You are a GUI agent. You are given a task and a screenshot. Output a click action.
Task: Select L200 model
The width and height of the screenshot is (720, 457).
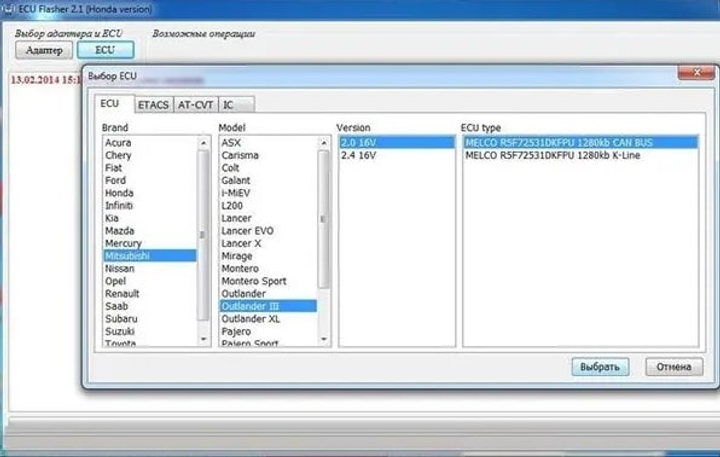268,205
